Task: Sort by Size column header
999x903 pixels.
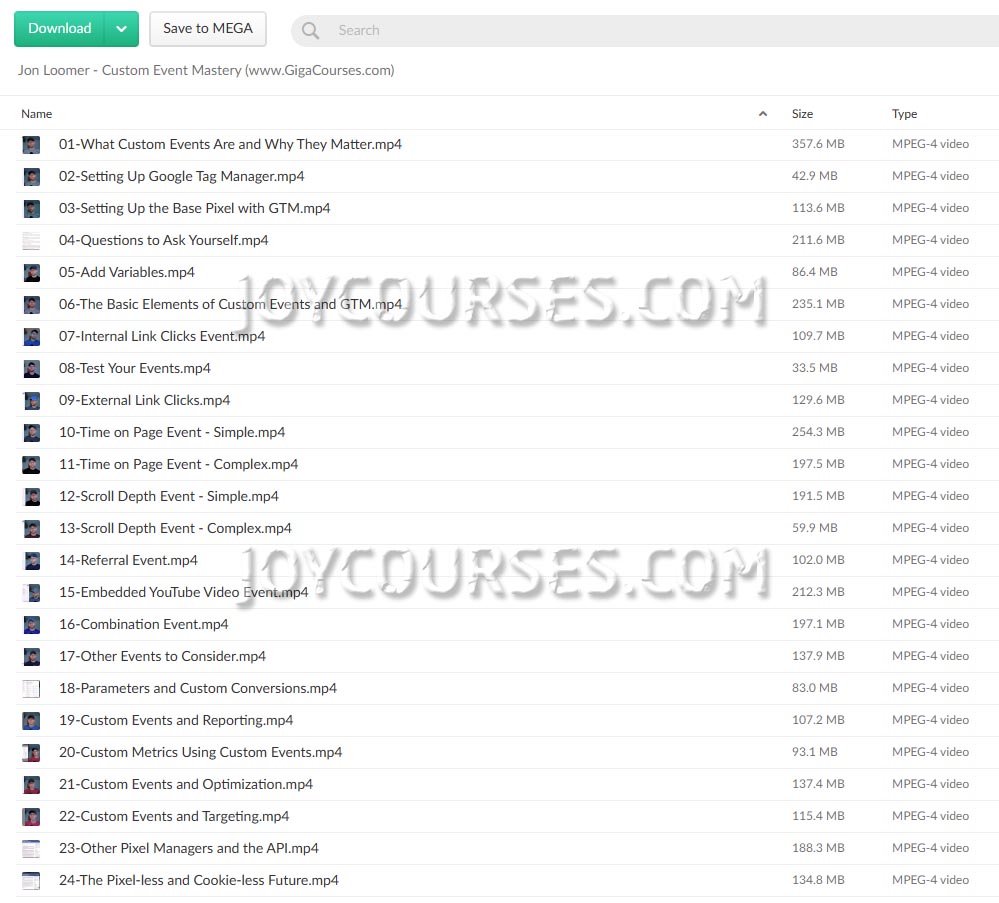Action: [x=802, y=114]
